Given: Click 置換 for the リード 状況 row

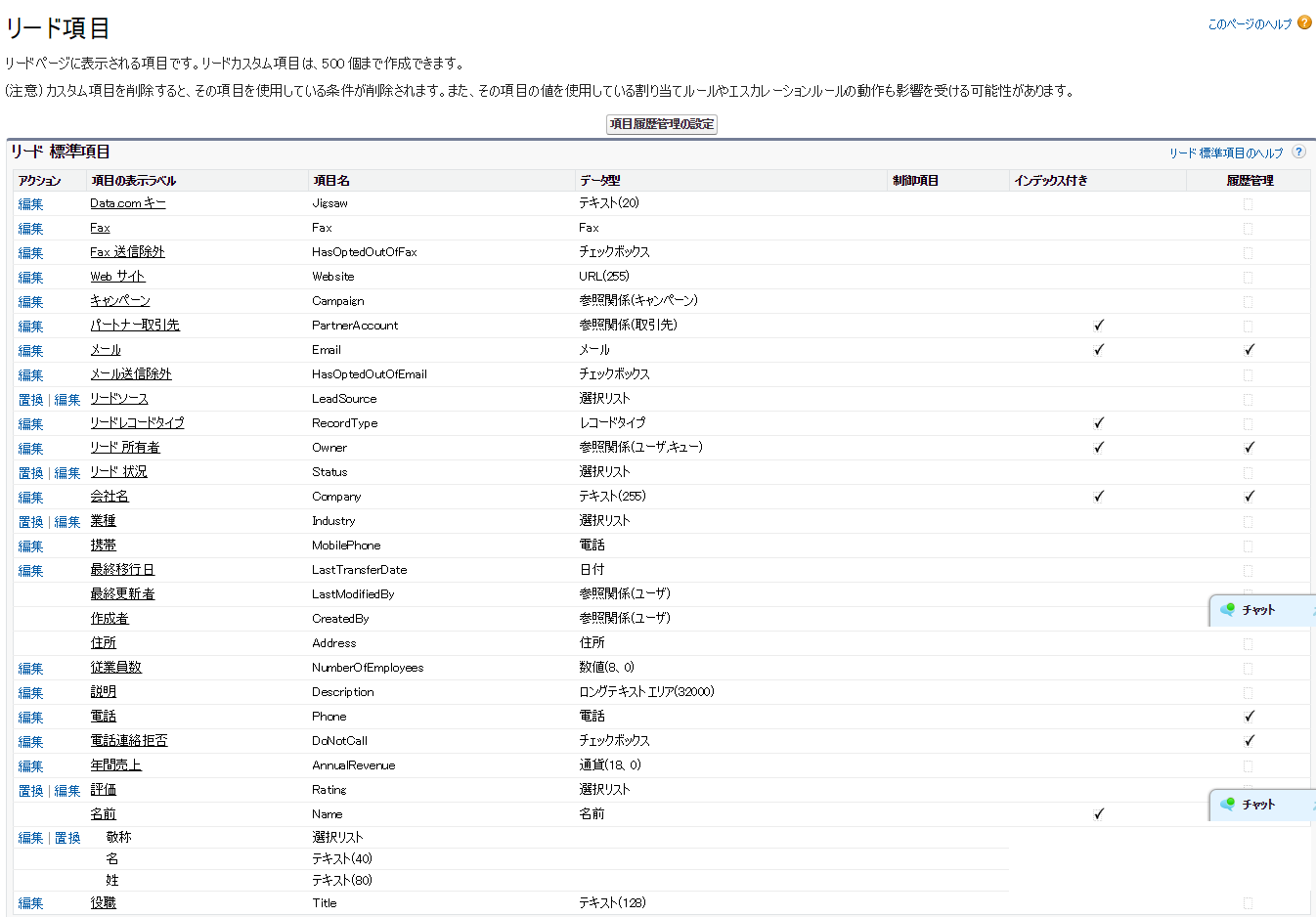Looking at the screenshot, I should (x=31, y=473).
